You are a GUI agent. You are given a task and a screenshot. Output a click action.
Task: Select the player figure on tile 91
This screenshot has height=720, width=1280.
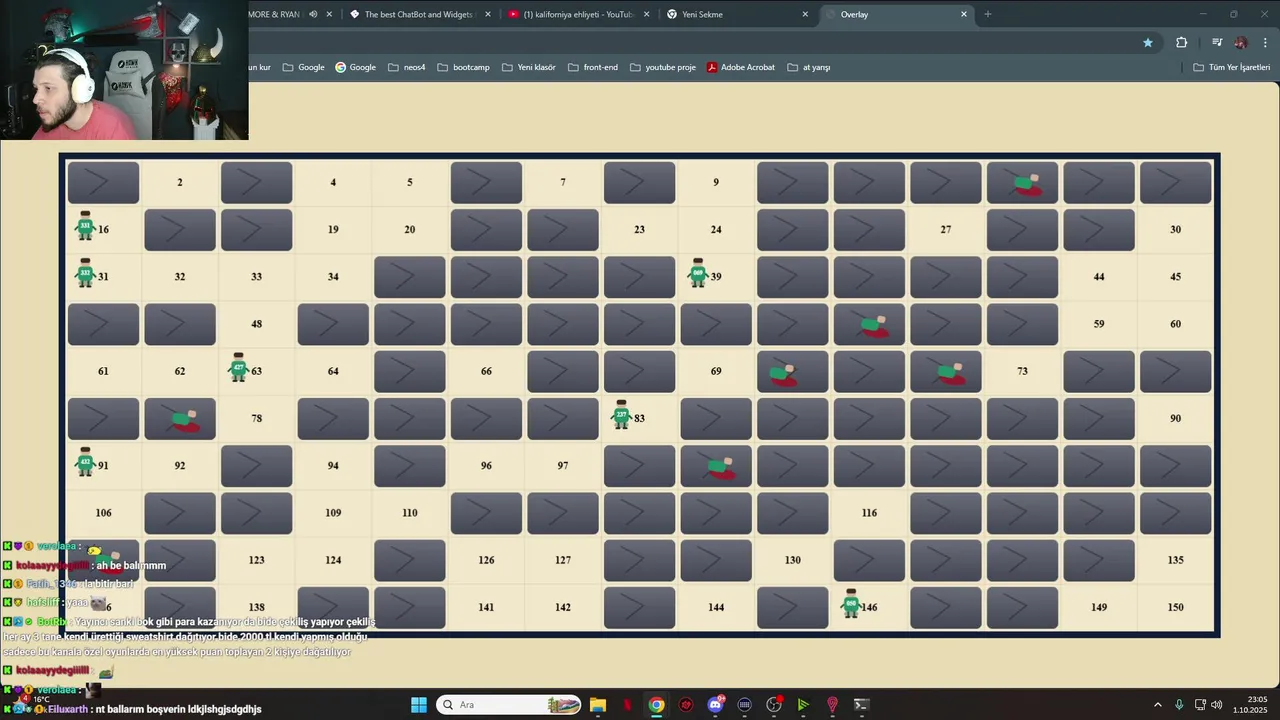coord(85,461)
